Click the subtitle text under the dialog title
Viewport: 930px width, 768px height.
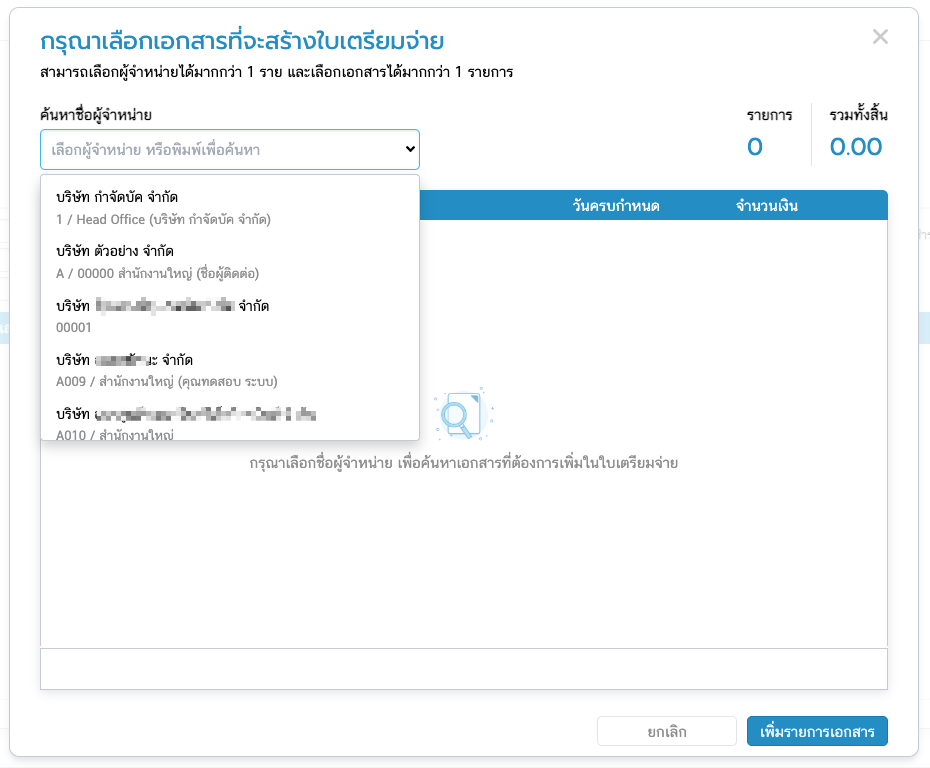point(276,72)
